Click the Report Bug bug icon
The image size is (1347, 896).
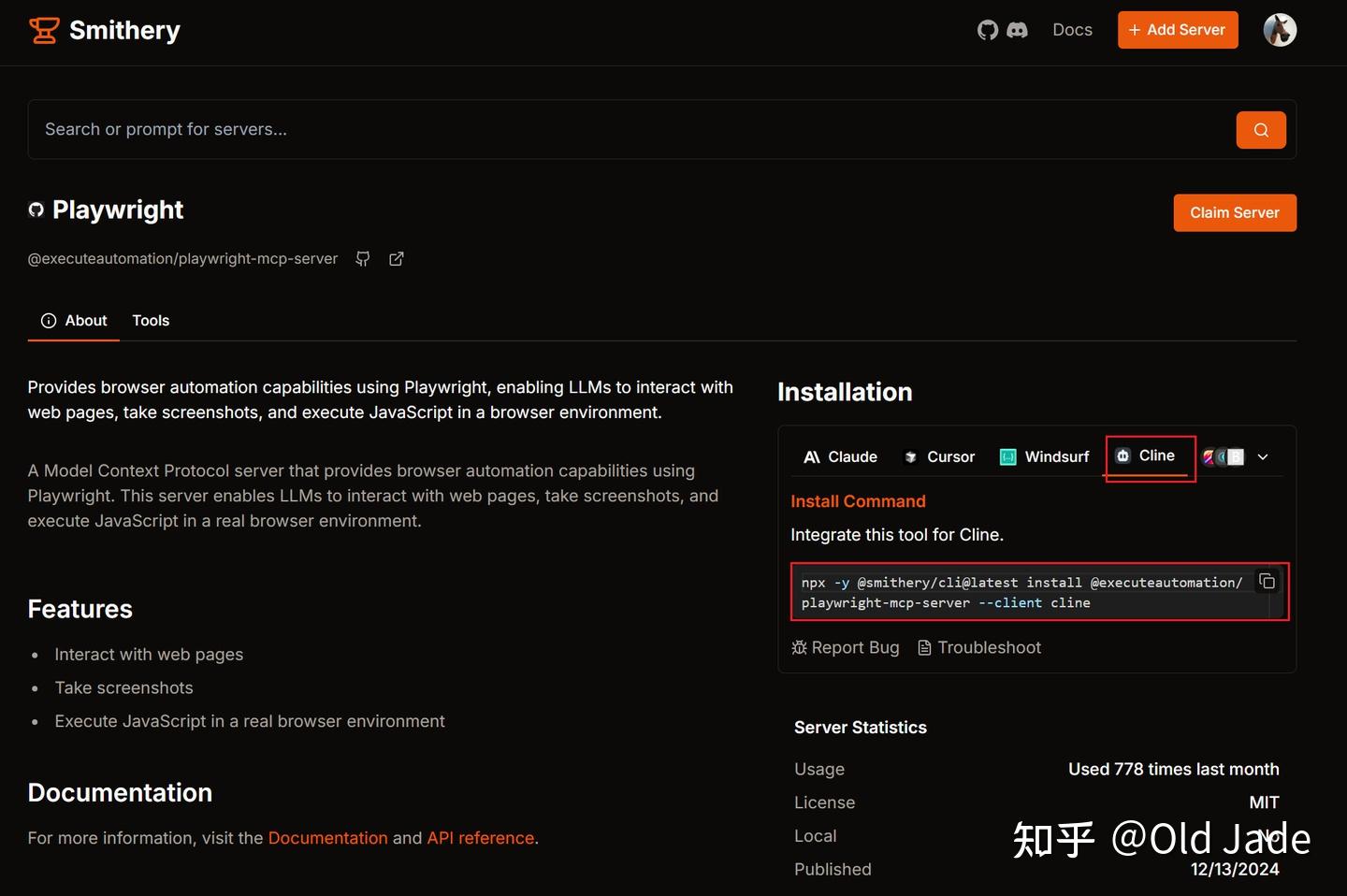pos(800,647)
